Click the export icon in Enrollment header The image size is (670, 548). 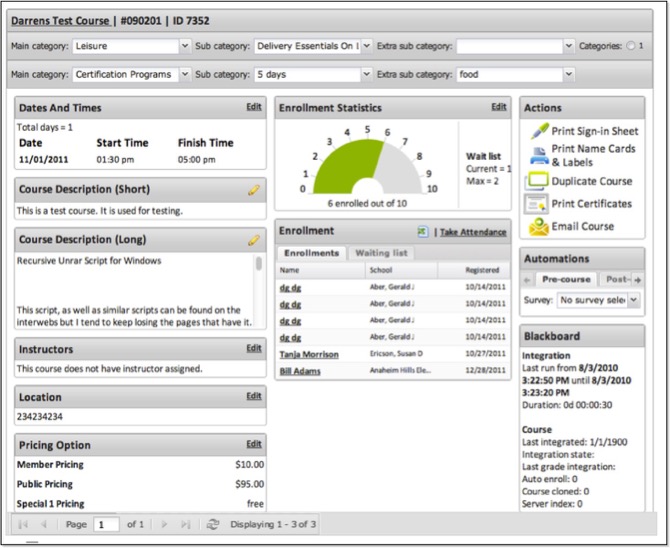(x=423, y=232)
